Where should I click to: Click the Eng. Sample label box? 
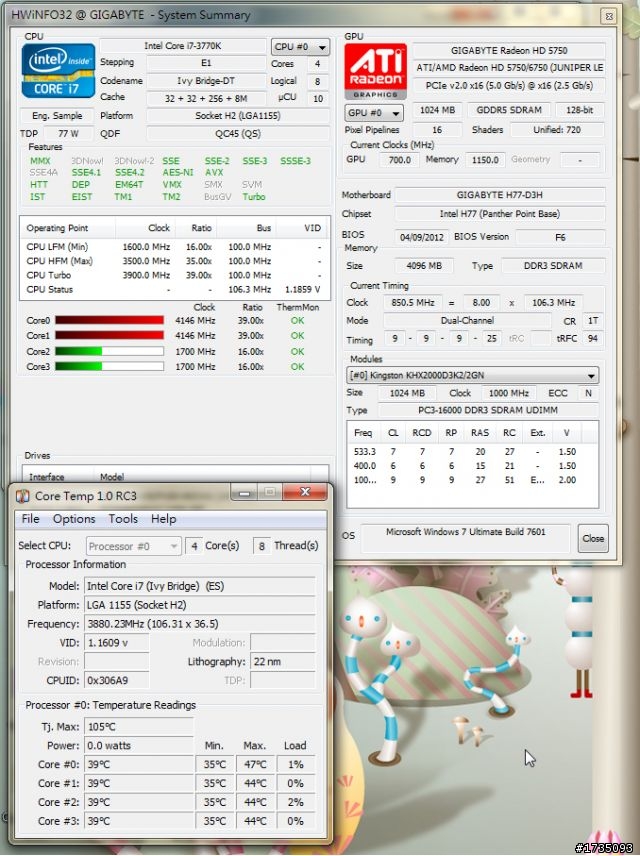click(57, 116)
